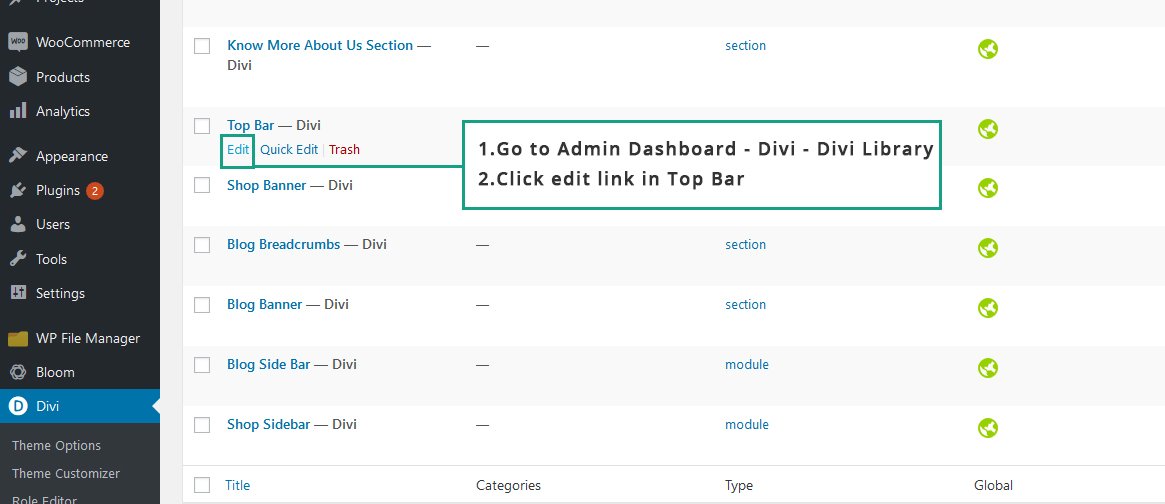Click global globe icon for Know More About Us Section
This screenshot has height=504, width=1165.
click(987, 49)
